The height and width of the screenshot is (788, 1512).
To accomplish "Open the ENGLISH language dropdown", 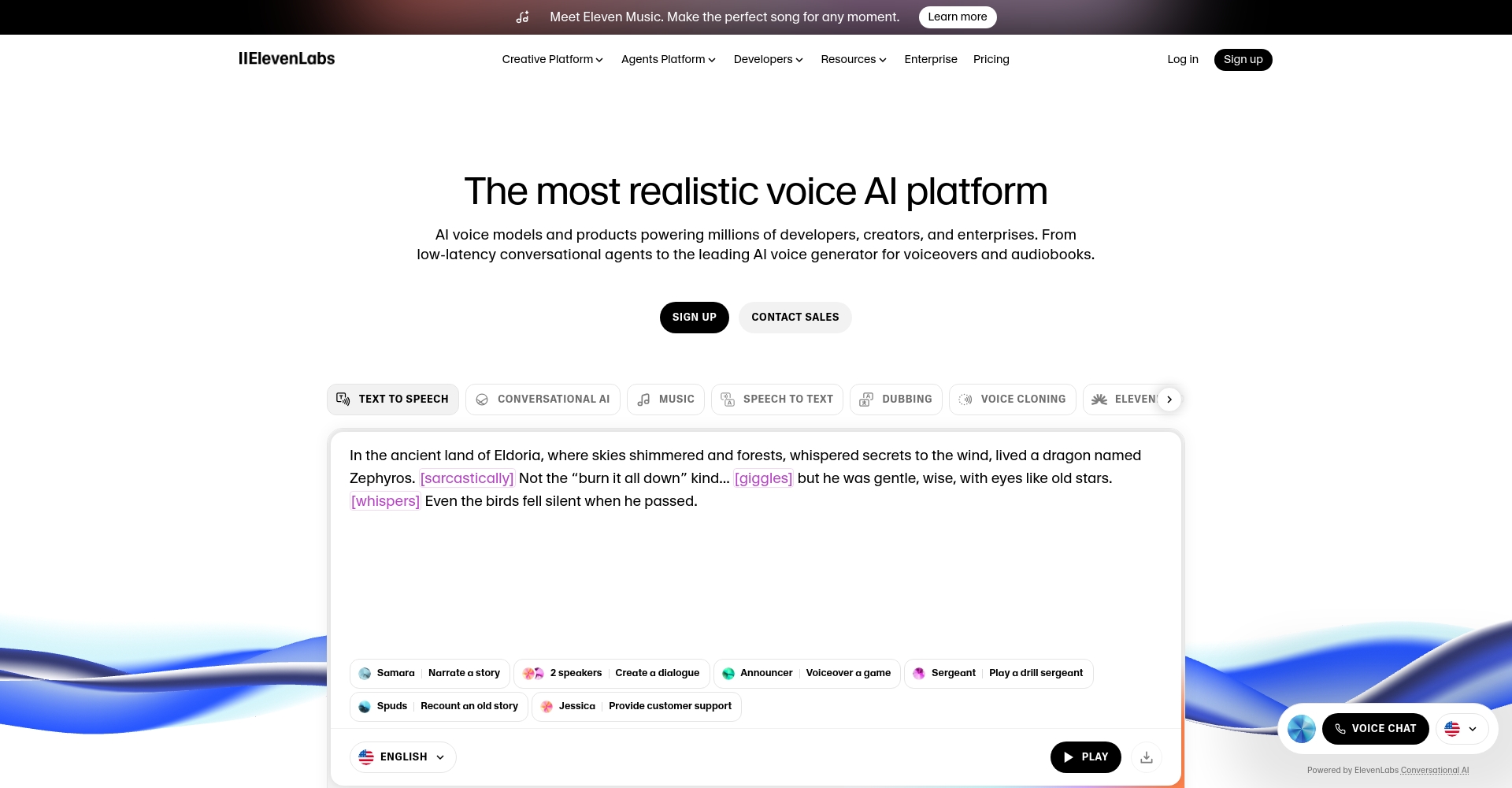I will [x=403, y=757].
